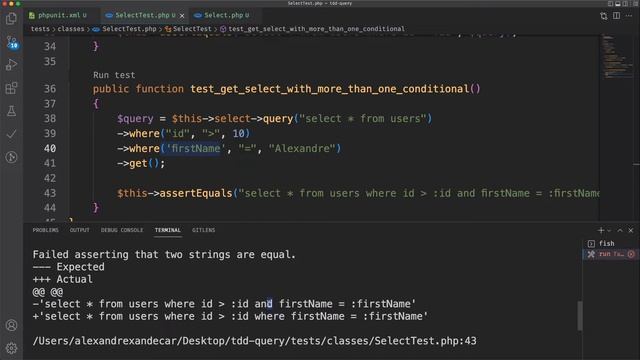Click '->get();' on line 41
The width and height of the screenshot is (640, 360).
point(141,164)
